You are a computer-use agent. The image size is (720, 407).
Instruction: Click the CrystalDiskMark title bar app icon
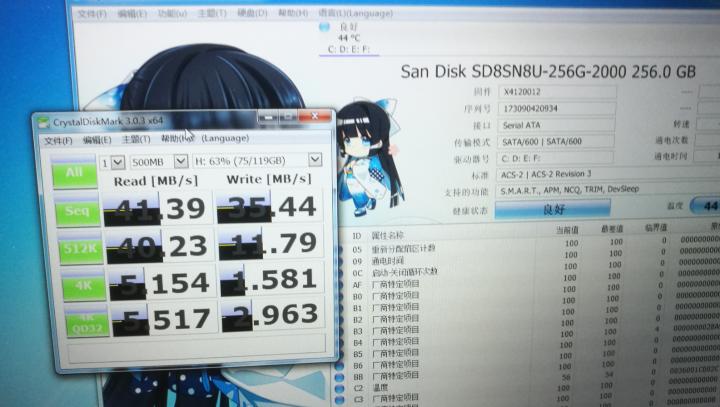click(44, 122)
